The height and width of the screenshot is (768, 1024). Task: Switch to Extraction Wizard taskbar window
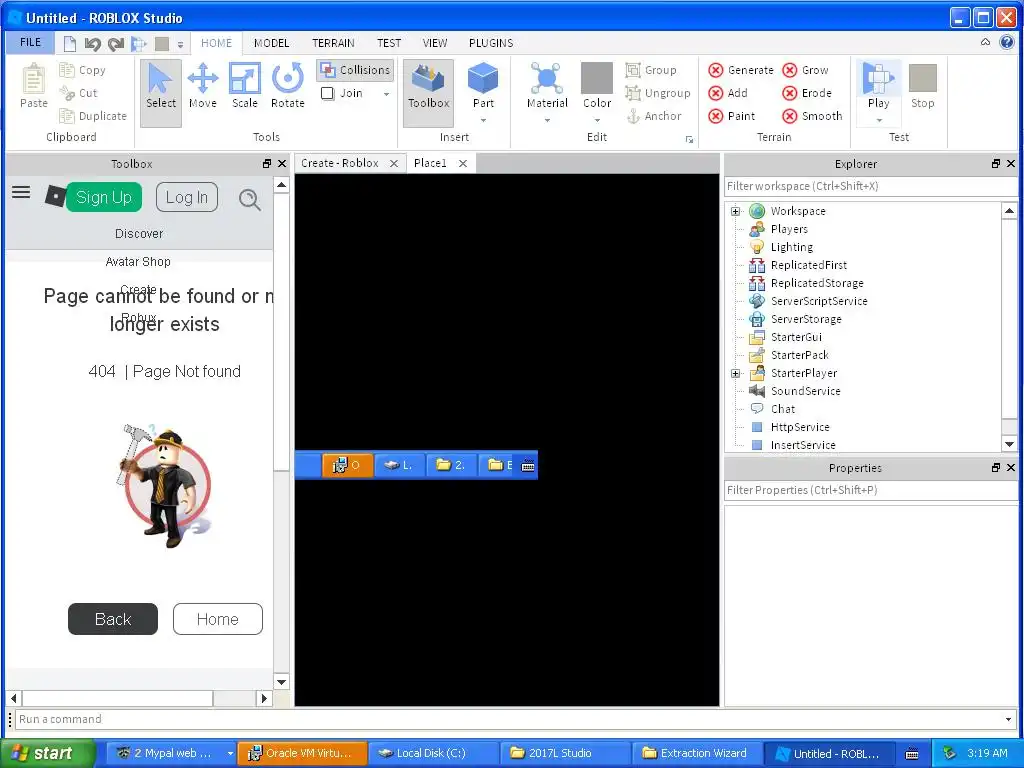click(696, 753)
